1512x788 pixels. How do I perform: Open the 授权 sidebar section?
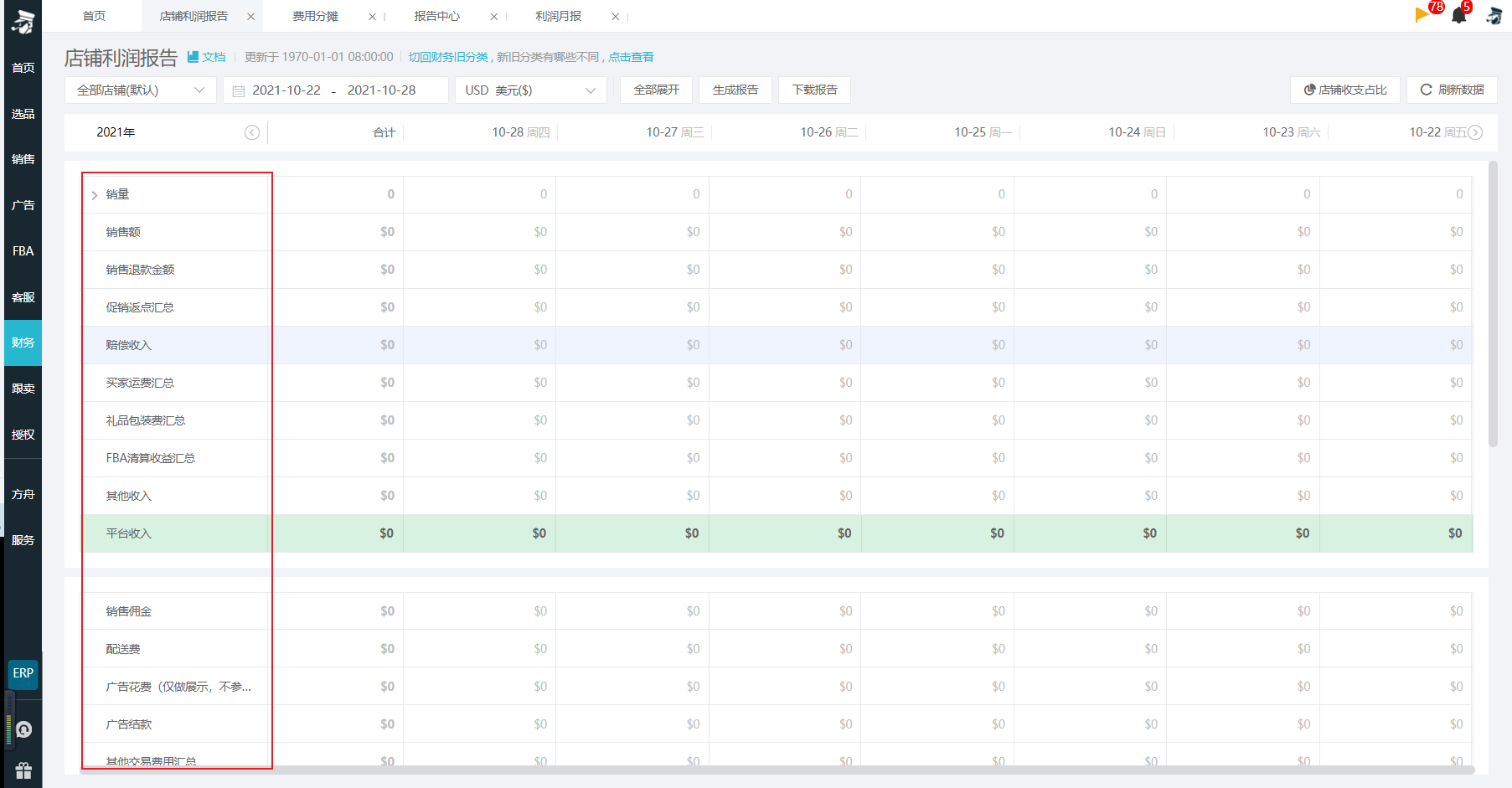click(x=23, y=435)
